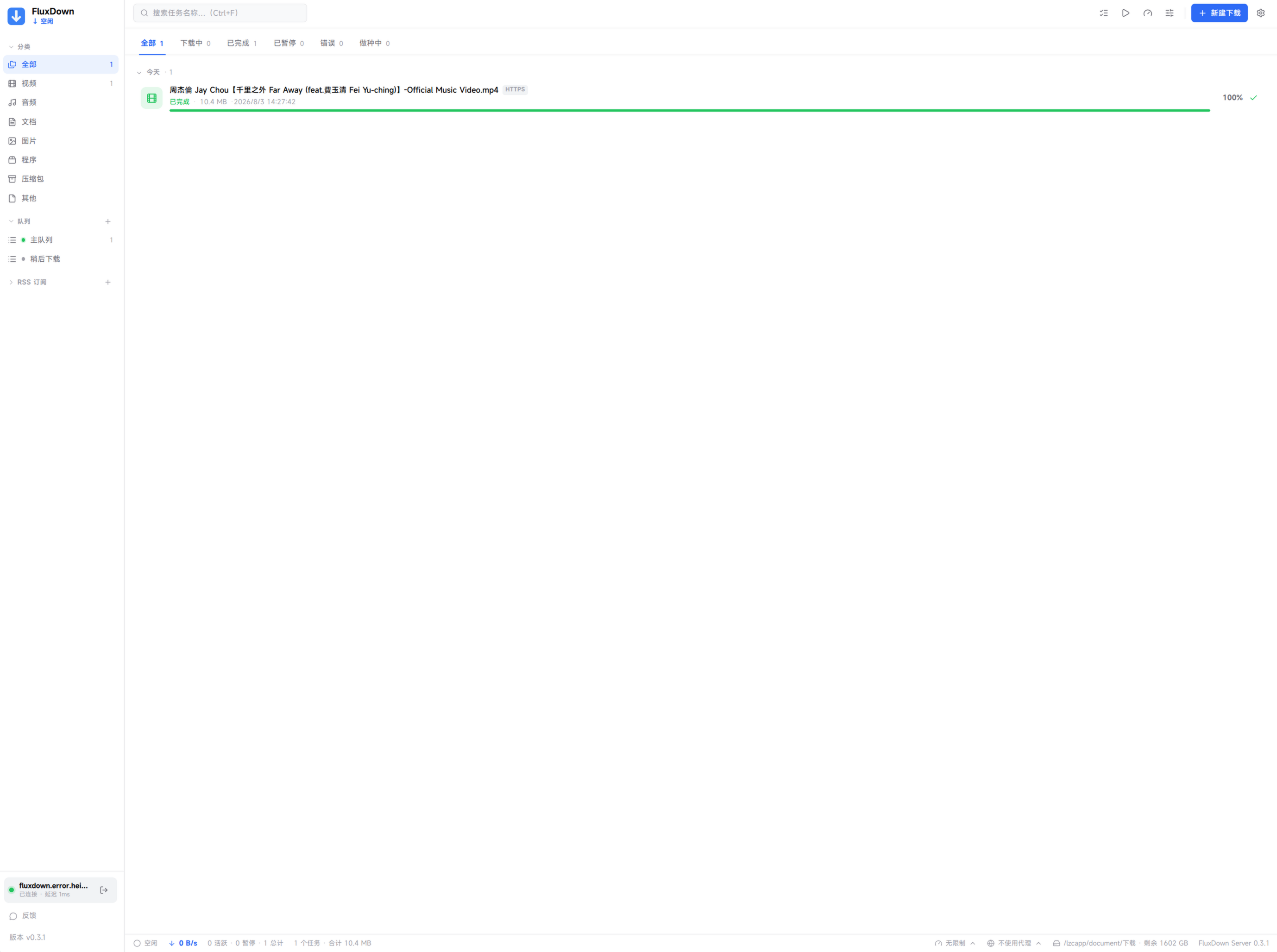Viewport: 1277px width, 952px height.
Task: Click the 100% progress value
Action: pyautogui.click(x=1232, y=97)
